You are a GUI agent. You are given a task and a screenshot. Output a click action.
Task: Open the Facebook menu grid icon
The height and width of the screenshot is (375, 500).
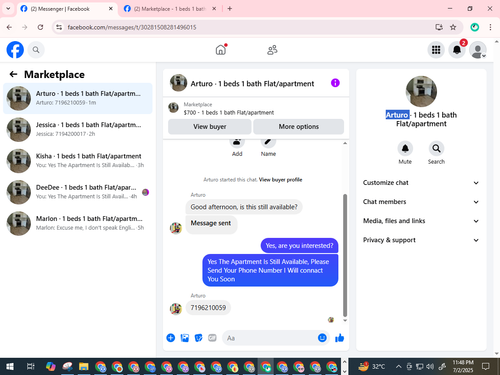pos(436,50)
